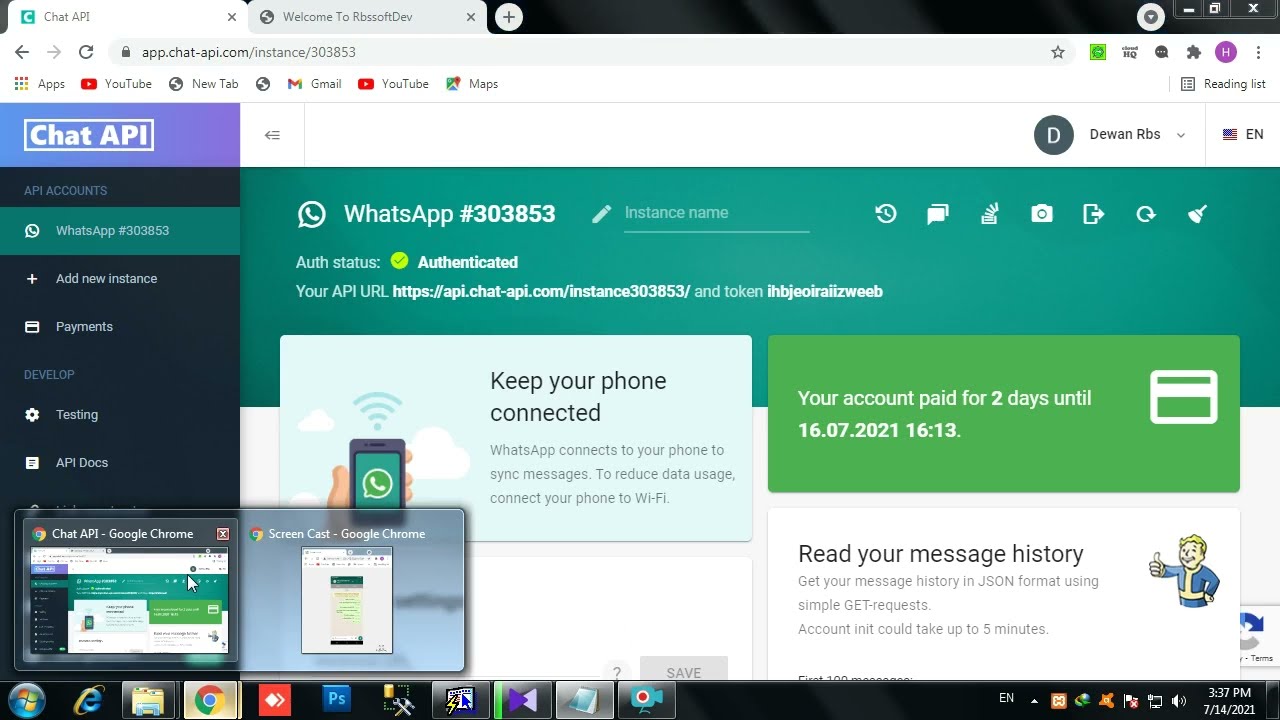Open the Chrome media control dropdown button
Screen dimensions: 1280x720
(1151, 17)
